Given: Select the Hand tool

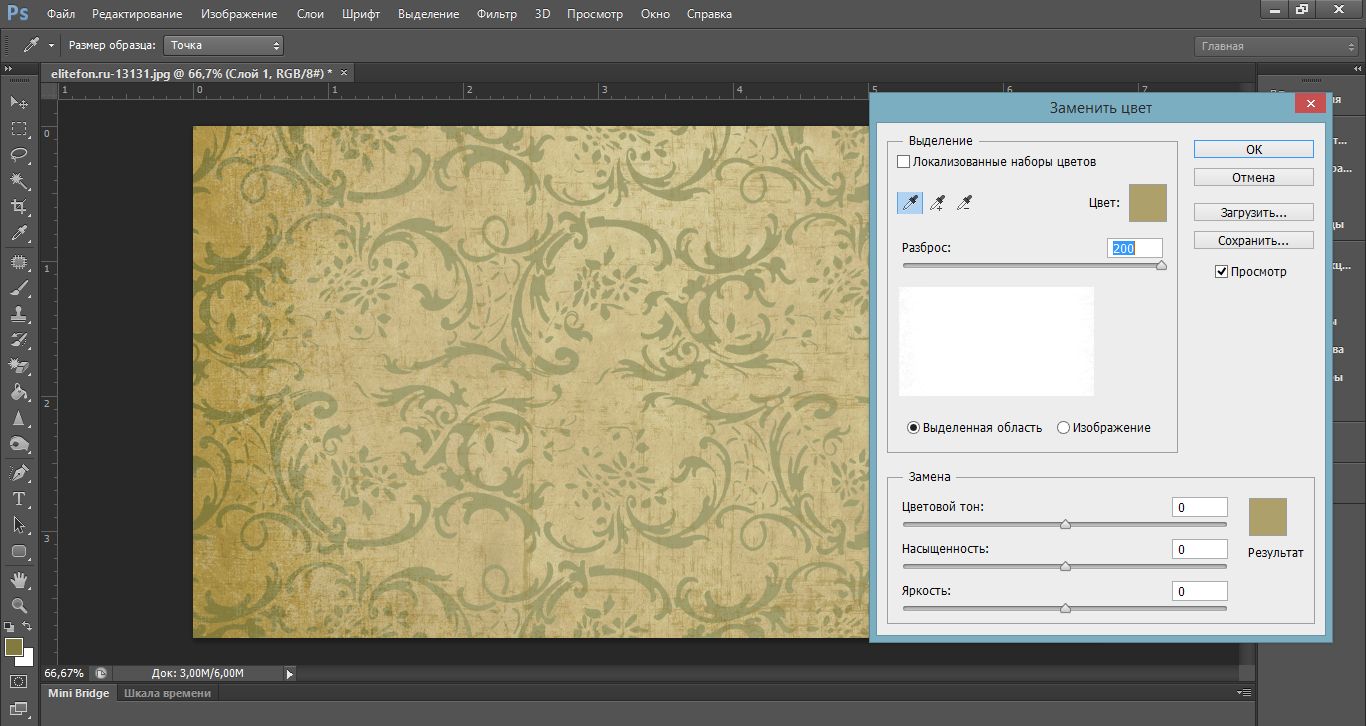Looking at the screenshot, I should click(x=19, y=579).
